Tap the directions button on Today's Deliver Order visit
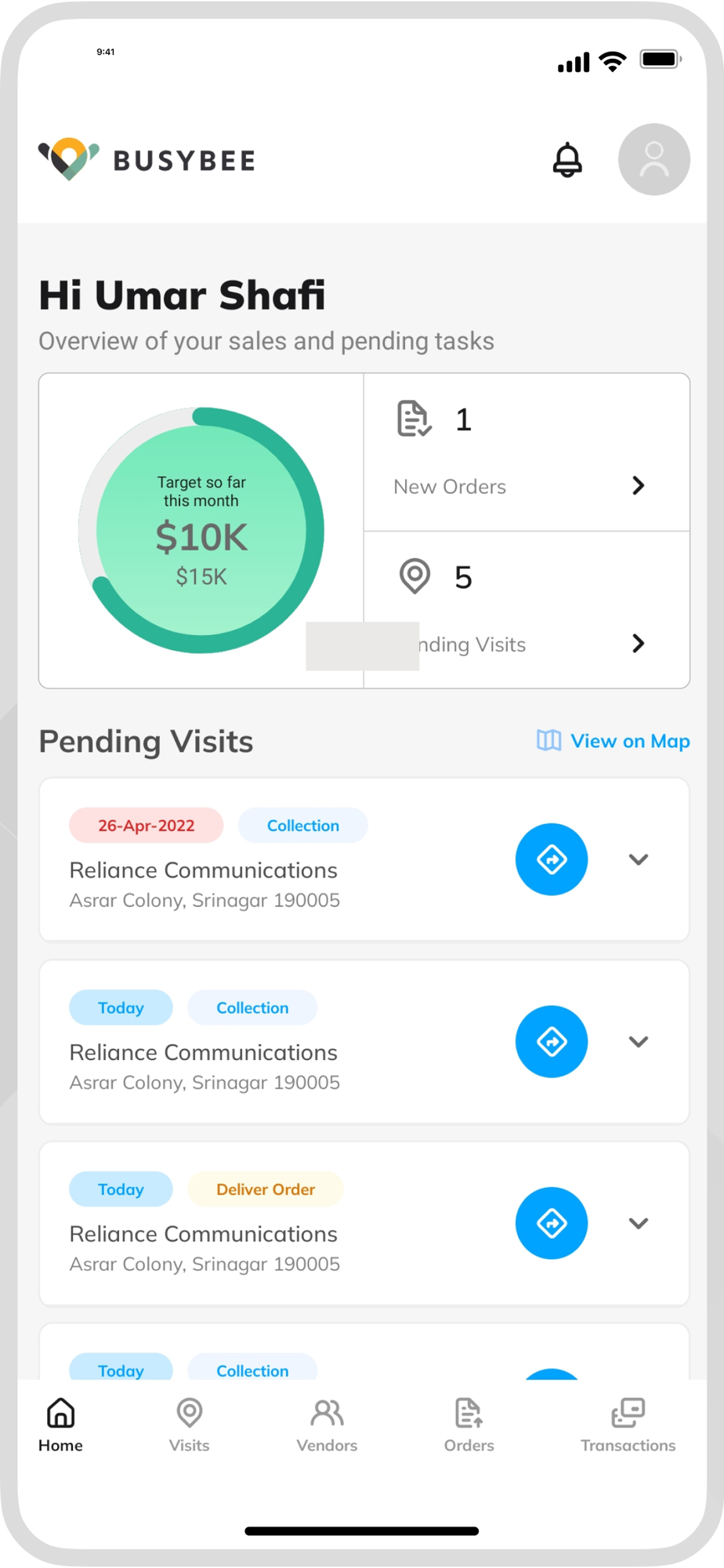Viewport: 724px width, 1568px height. (x=552, y=1223)
